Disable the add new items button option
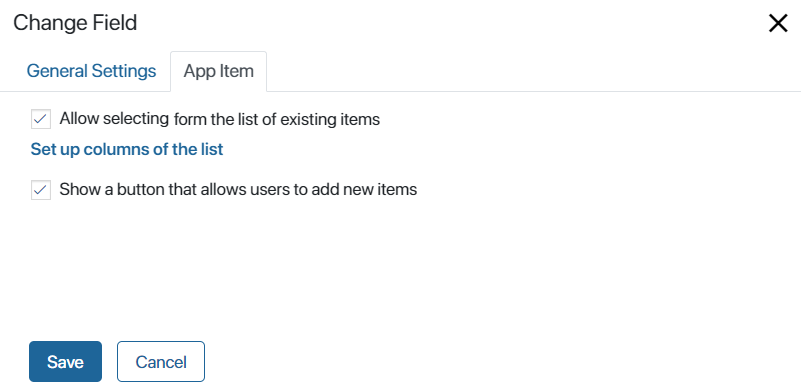The height and width of the screenshot is (390, 801). point(41,190)
